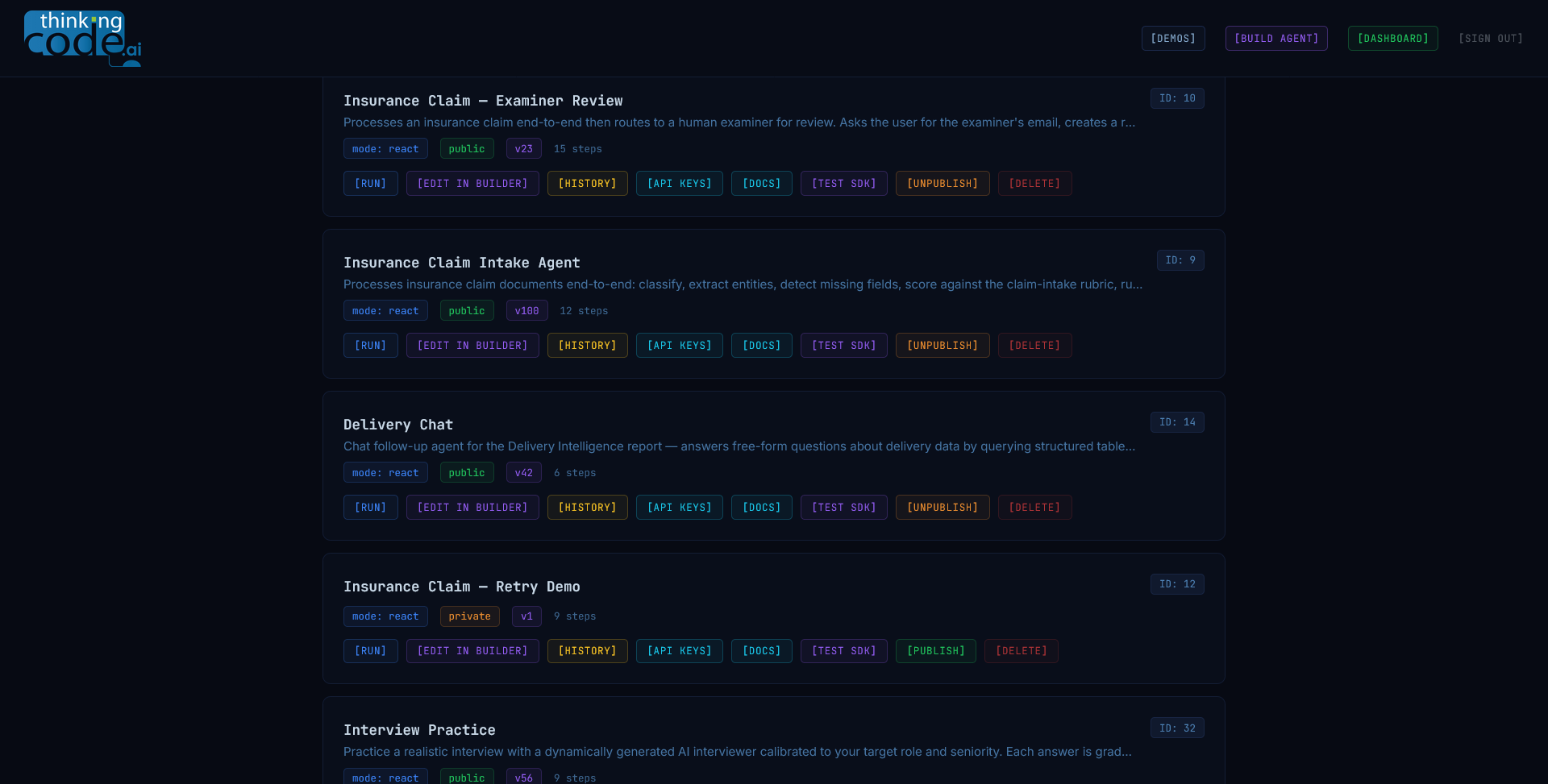Screen dimensions: 1548x784
Task: Click the 'ID: 10' badge
Action: (x=1177, y=98)
